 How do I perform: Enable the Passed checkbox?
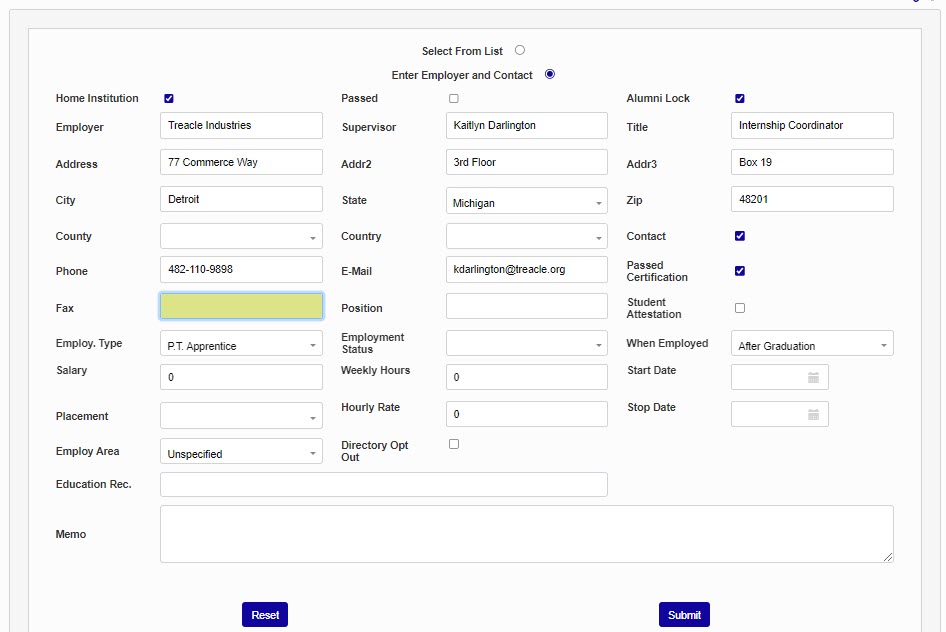coord(454,98)
